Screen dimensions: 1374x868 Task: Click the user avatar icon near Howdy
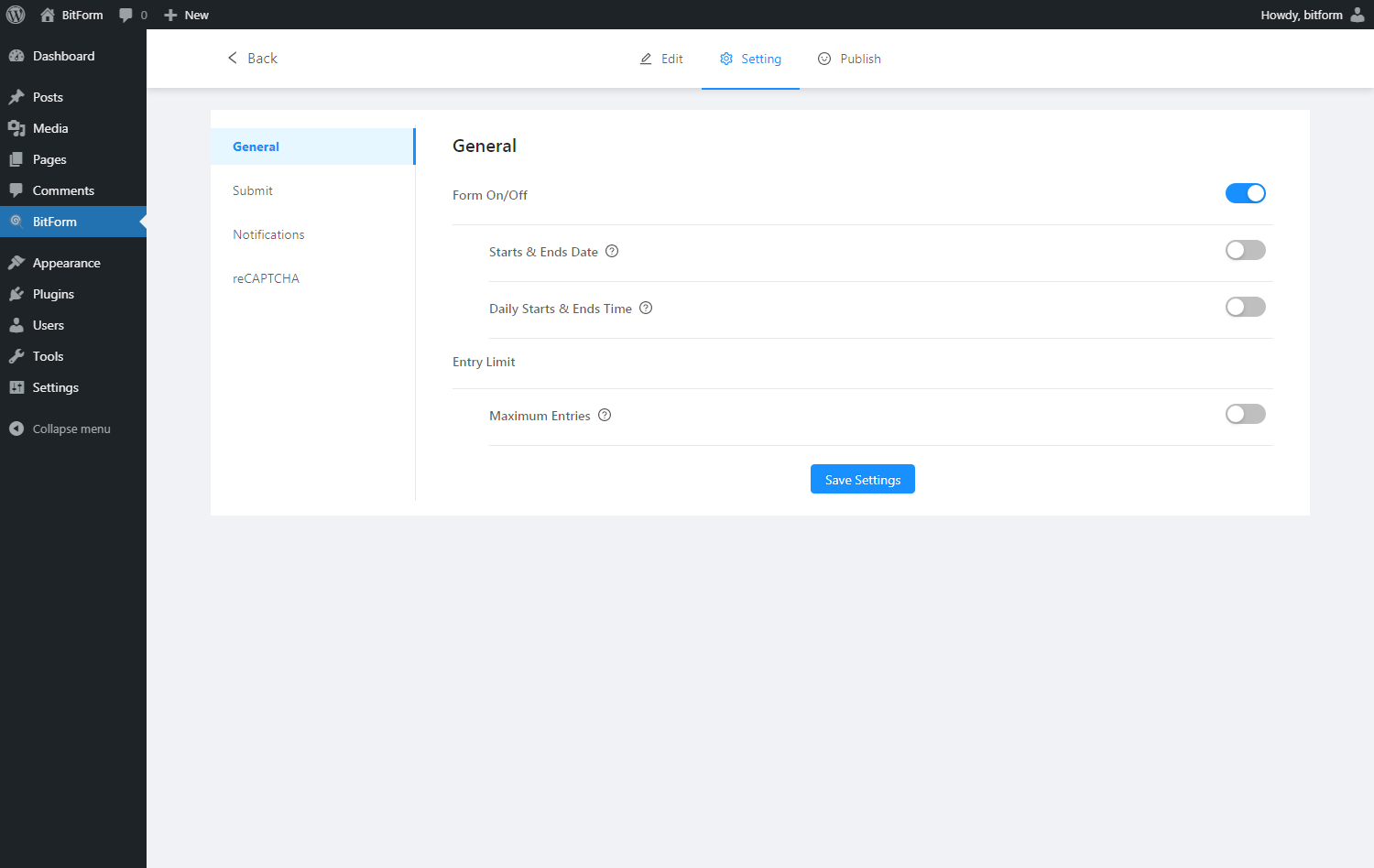pyautogui.click(x=1358, y=15)
